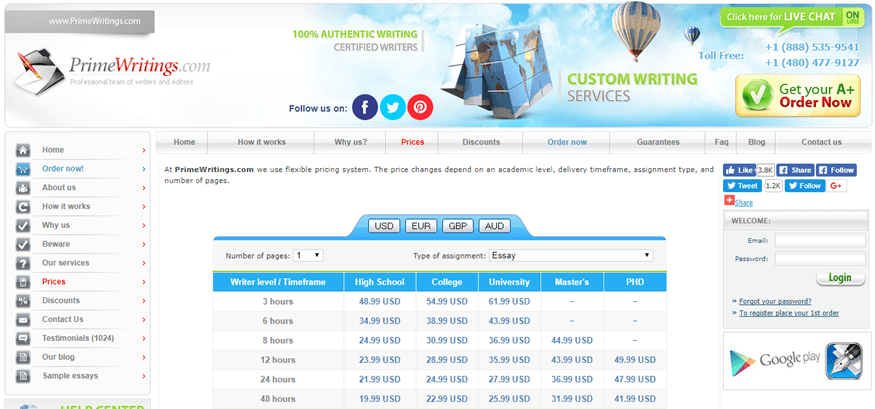Click the document icon beside Sample essays
The height and width of the screenshot is (409, 875).
tap(23, 376)
